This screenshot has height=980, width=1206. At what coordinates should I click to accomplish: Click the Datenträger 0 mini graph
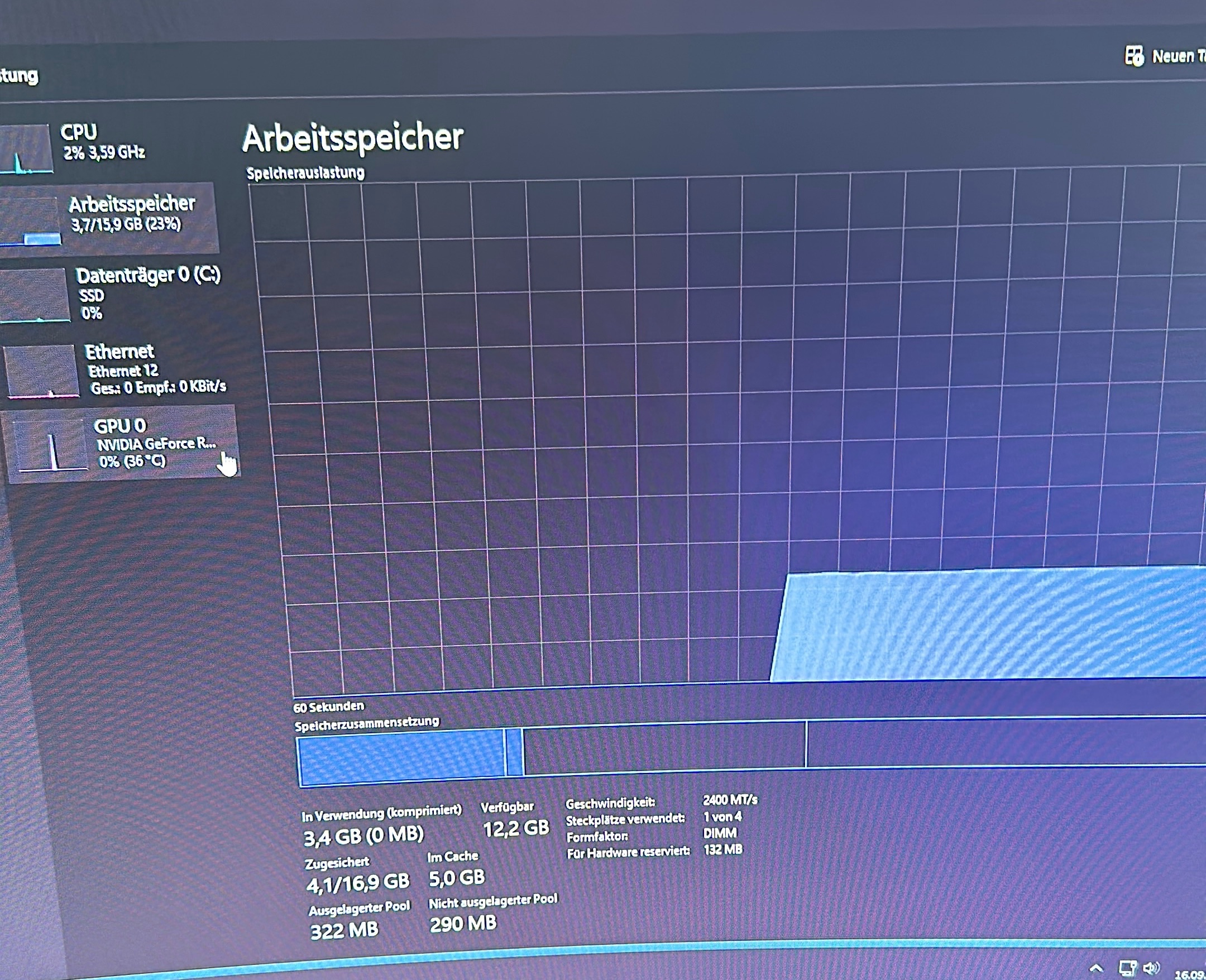pyautogui.click(x=35, y=295)
